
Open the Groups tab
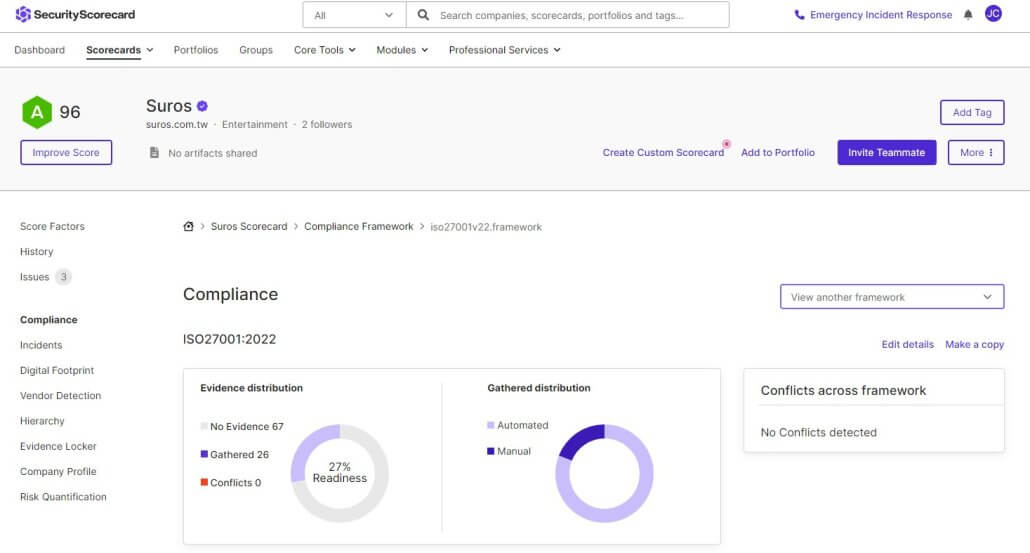(x=256, y=50)
